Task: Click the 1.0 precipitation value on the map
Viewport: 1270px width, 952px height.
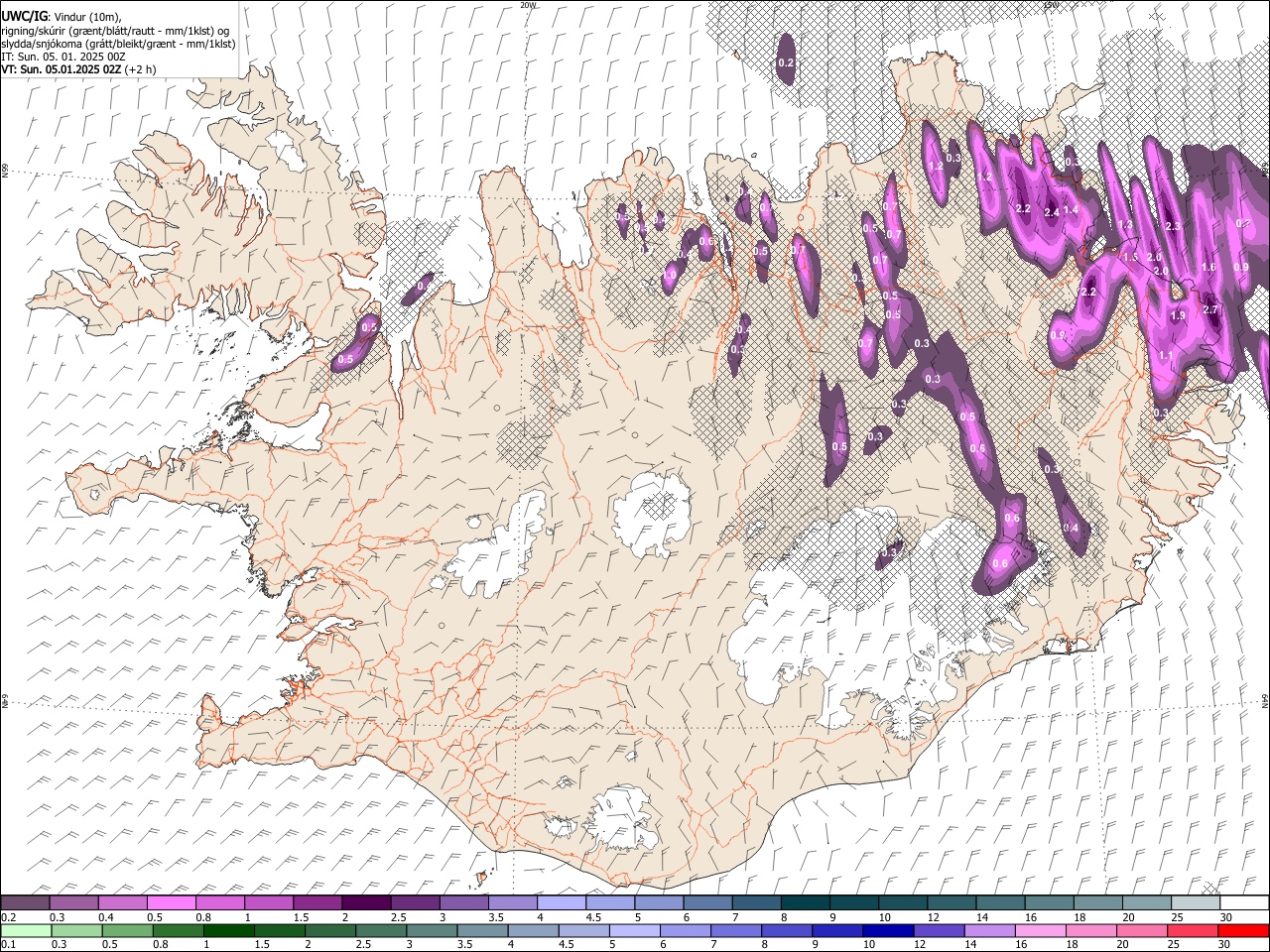Action: click(671, 276)
